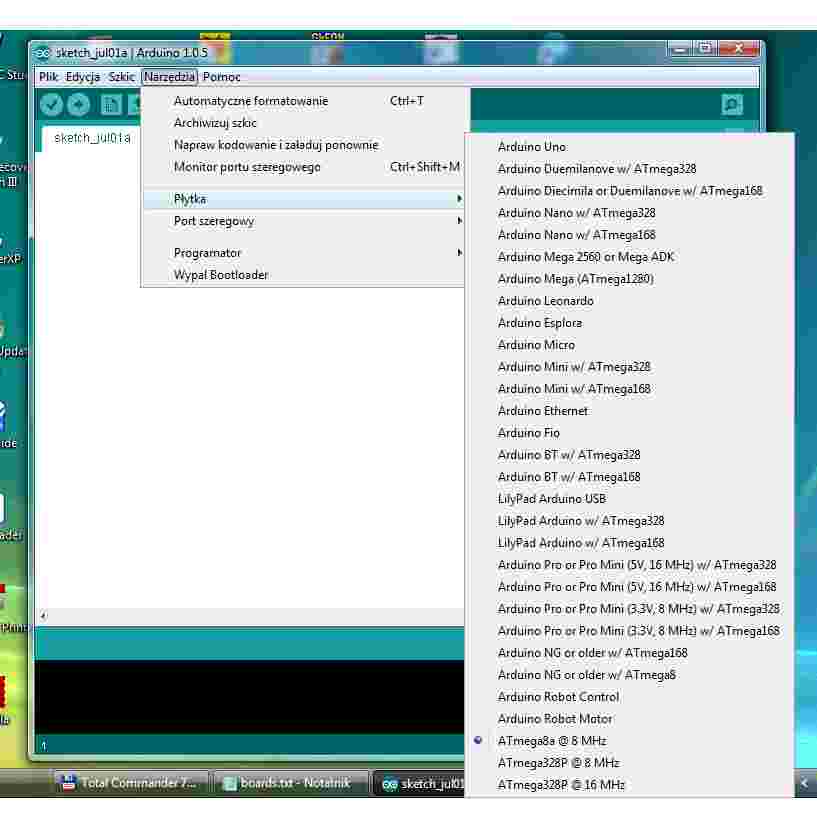This screenshot has width=817, height=829.
Task: Click Wypal Bootloader menu entry
Action: pyautogui.click(x=221, y=275)
